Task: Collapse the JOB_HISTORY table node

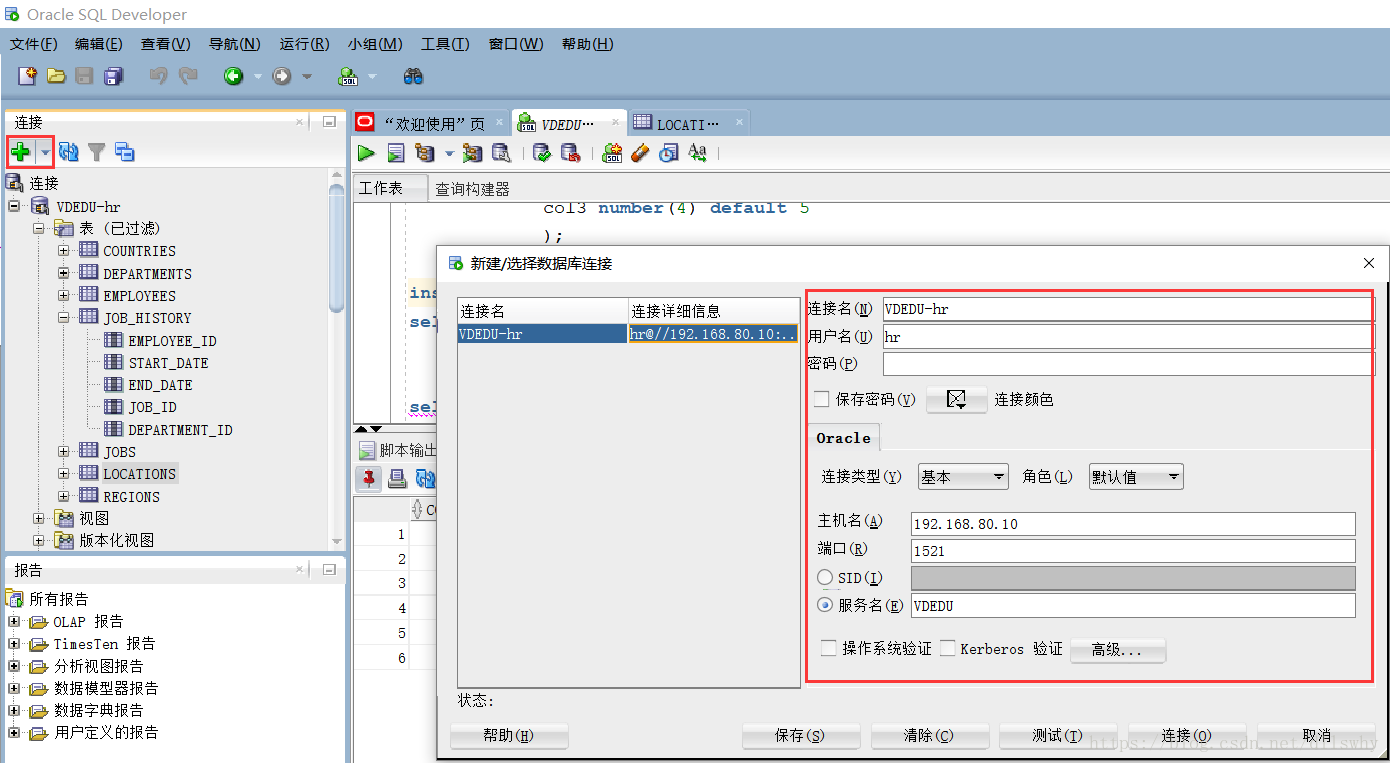Action: (64, 317)
